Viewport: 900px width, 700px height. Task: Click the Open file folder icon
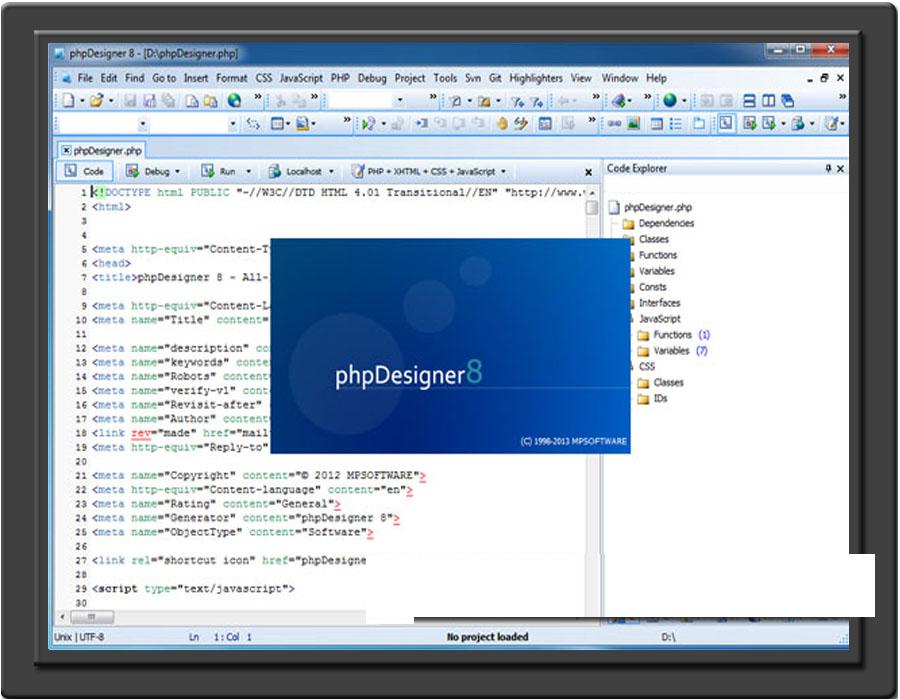[96, 100]
